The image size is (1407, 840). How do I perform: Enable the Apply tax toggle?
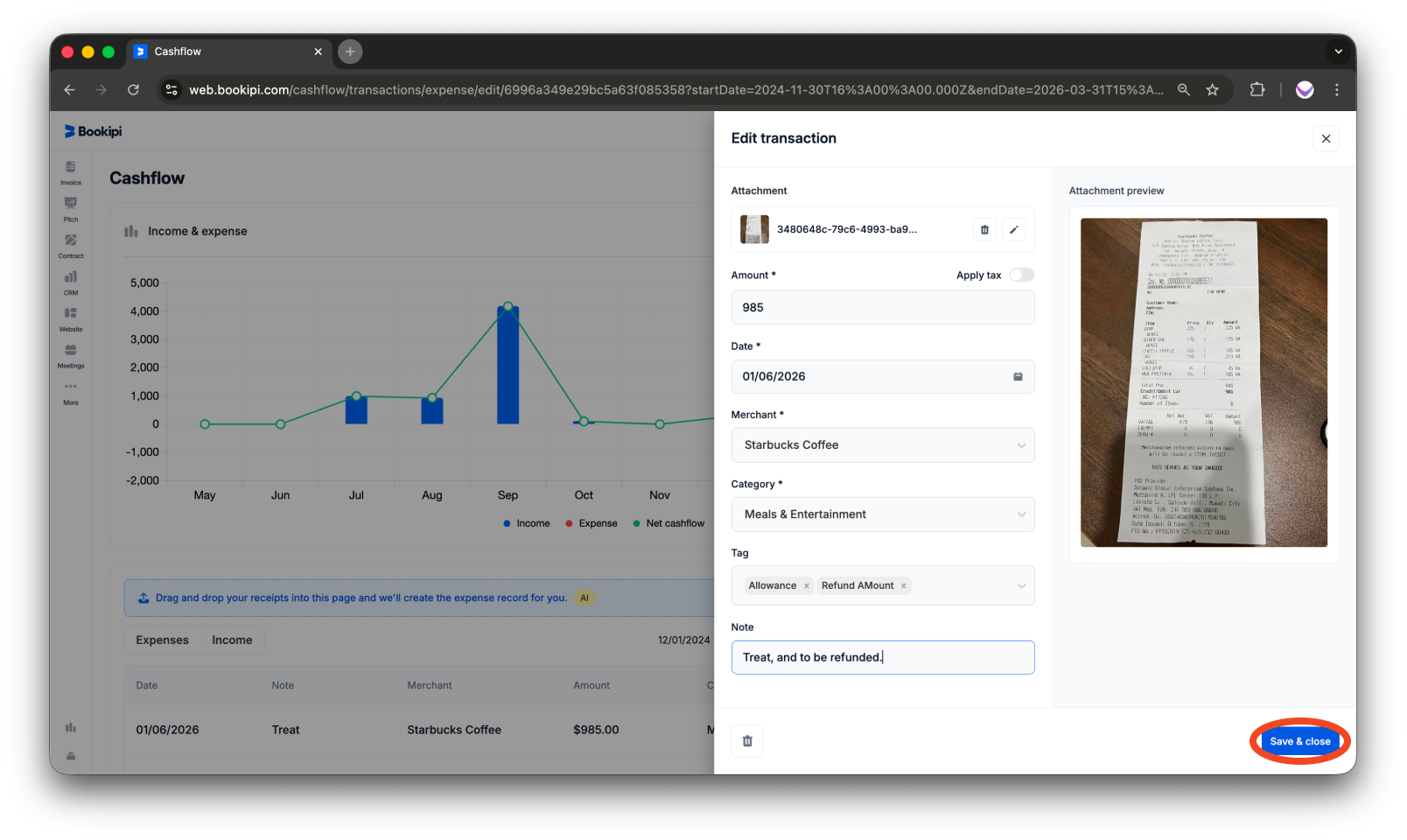[1020, 274]
